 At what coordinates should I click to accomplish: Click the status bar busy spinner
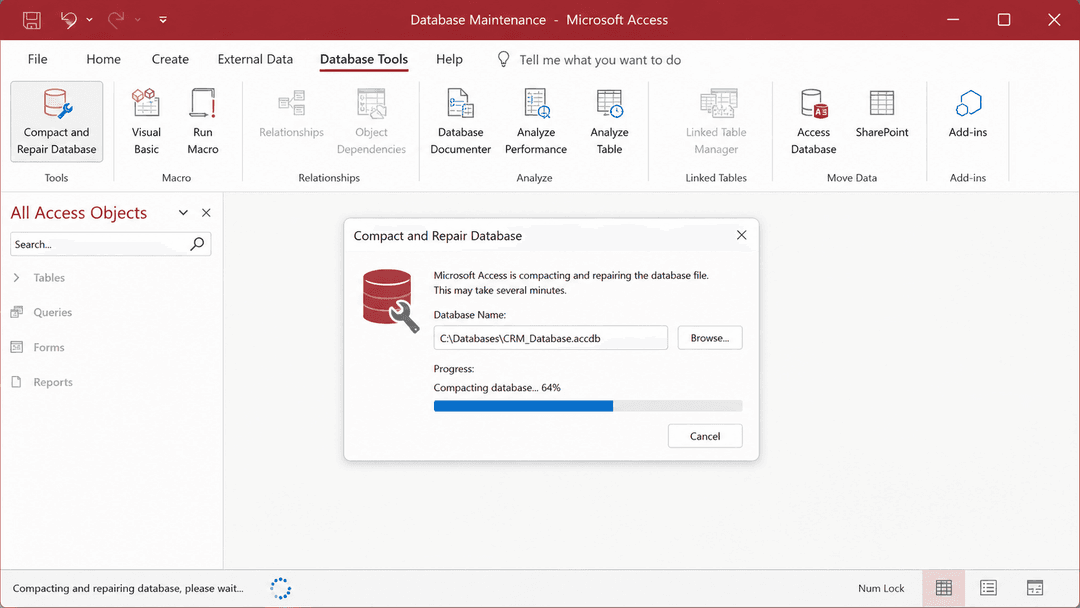coord(280,588)
